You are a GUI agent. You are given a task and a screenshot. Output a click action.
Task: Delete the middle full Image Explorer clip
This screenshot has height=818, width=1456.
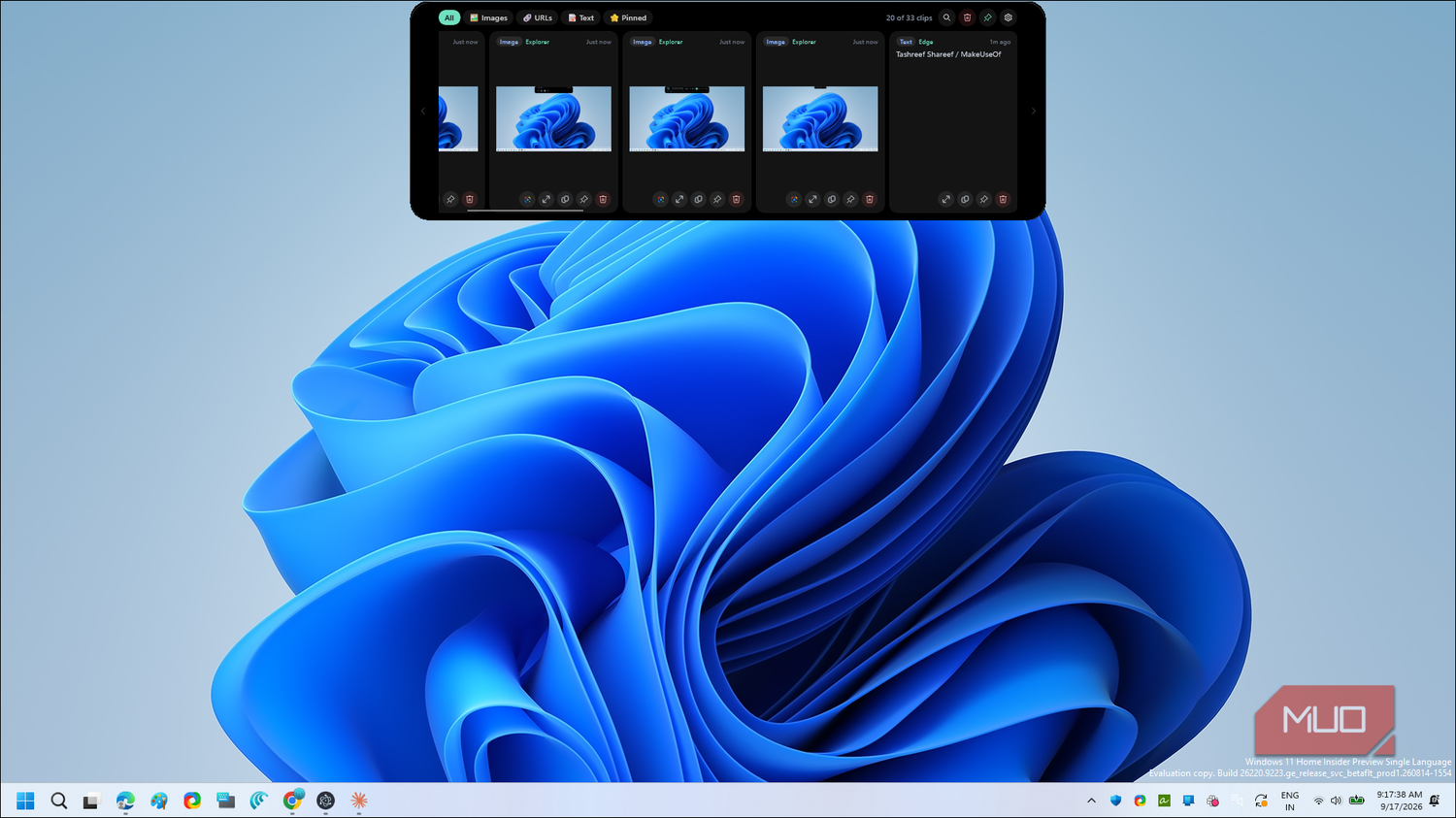736,199
